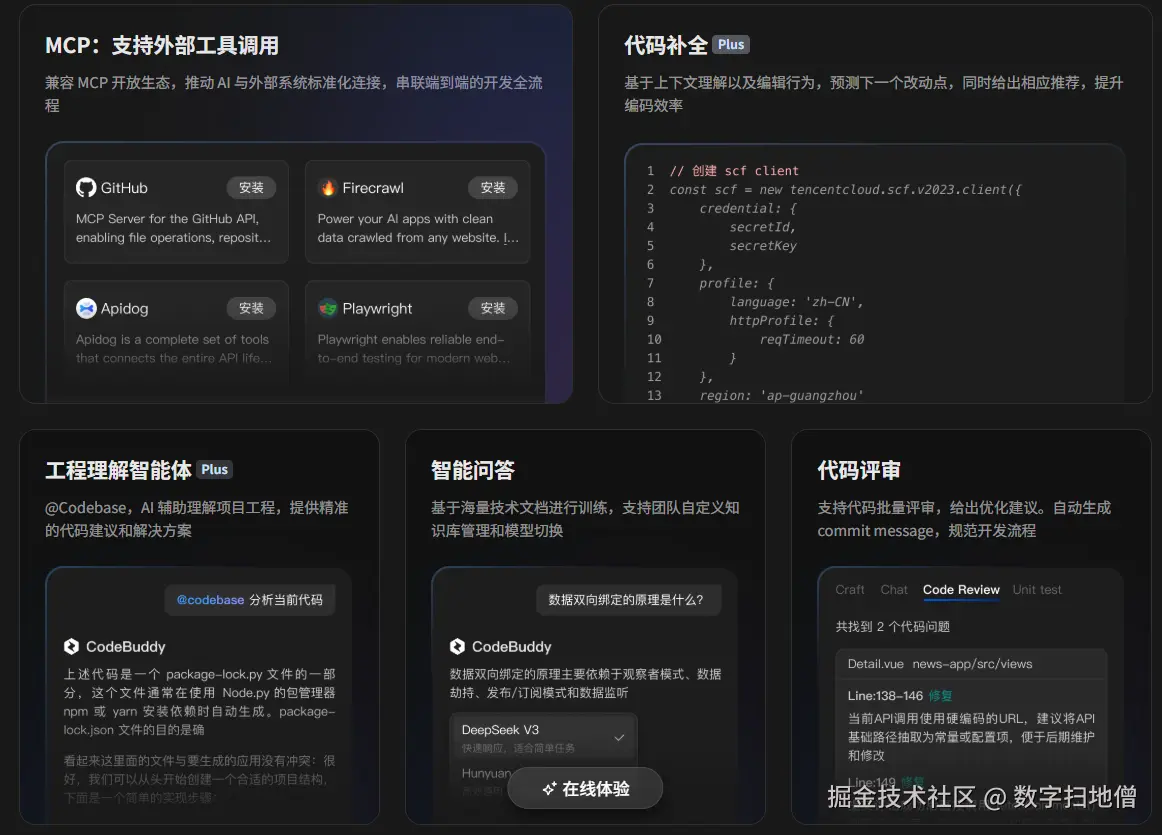Click the code line httpProfile: {
Screen dimensions: 1162x835
click(781, 321)
